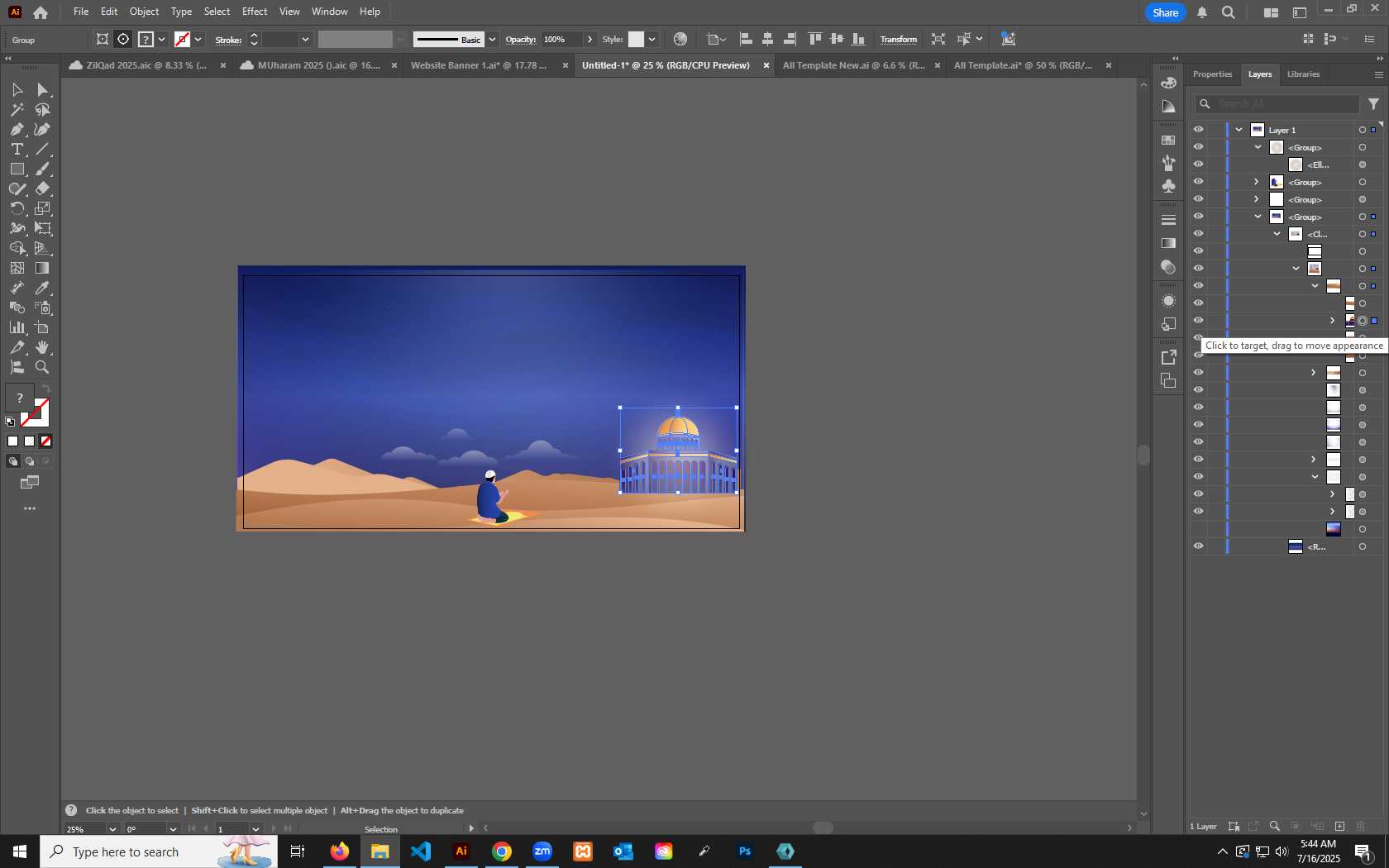Screen dimensions: 1389x868
Task: Select the Magic Wand tool
Action: pos(17,109)
